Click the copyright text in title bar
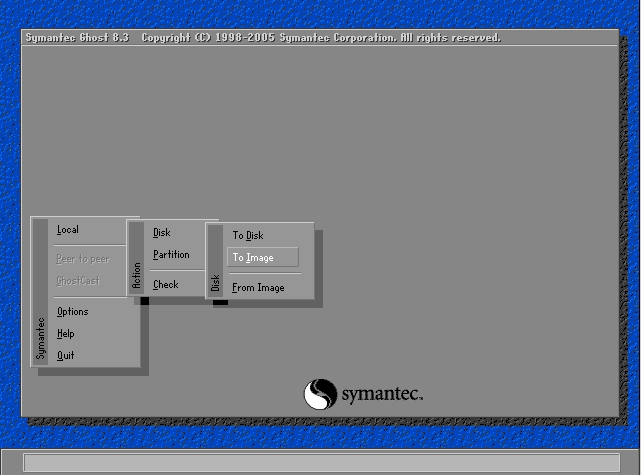The image size is (641, 475). point(321,38)
